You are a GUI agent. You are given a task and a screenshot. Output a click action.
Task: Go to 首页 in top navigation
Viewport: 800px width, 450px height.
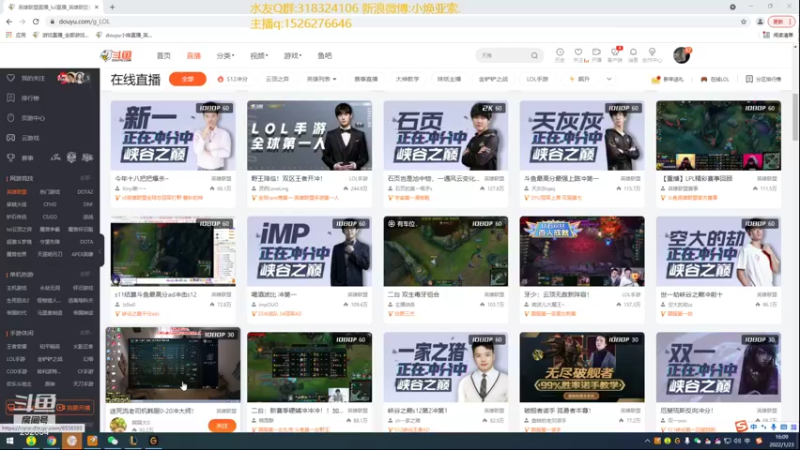click(163, 56)
